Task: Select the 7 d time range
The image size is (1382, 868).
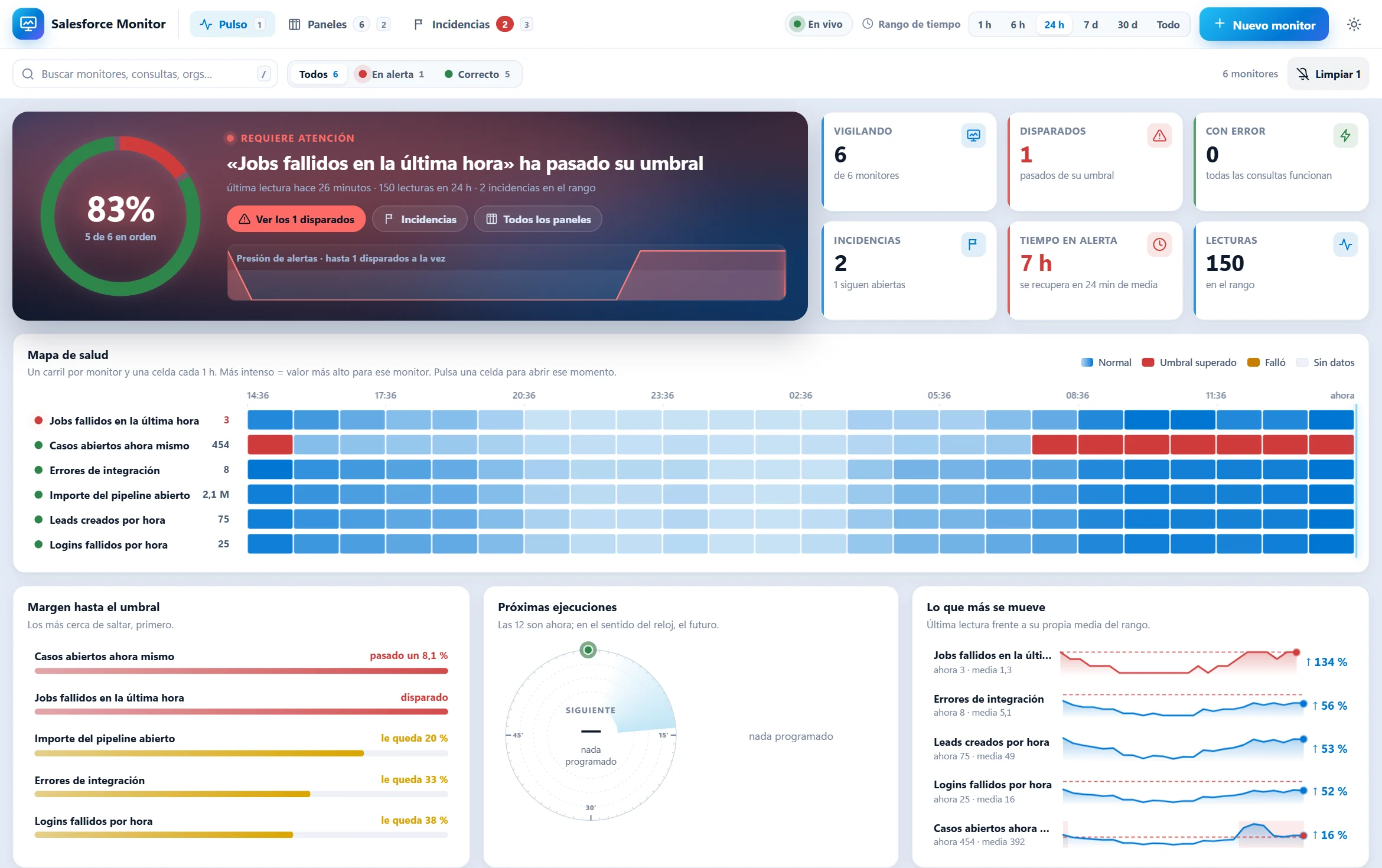Action: (1091, 25)
